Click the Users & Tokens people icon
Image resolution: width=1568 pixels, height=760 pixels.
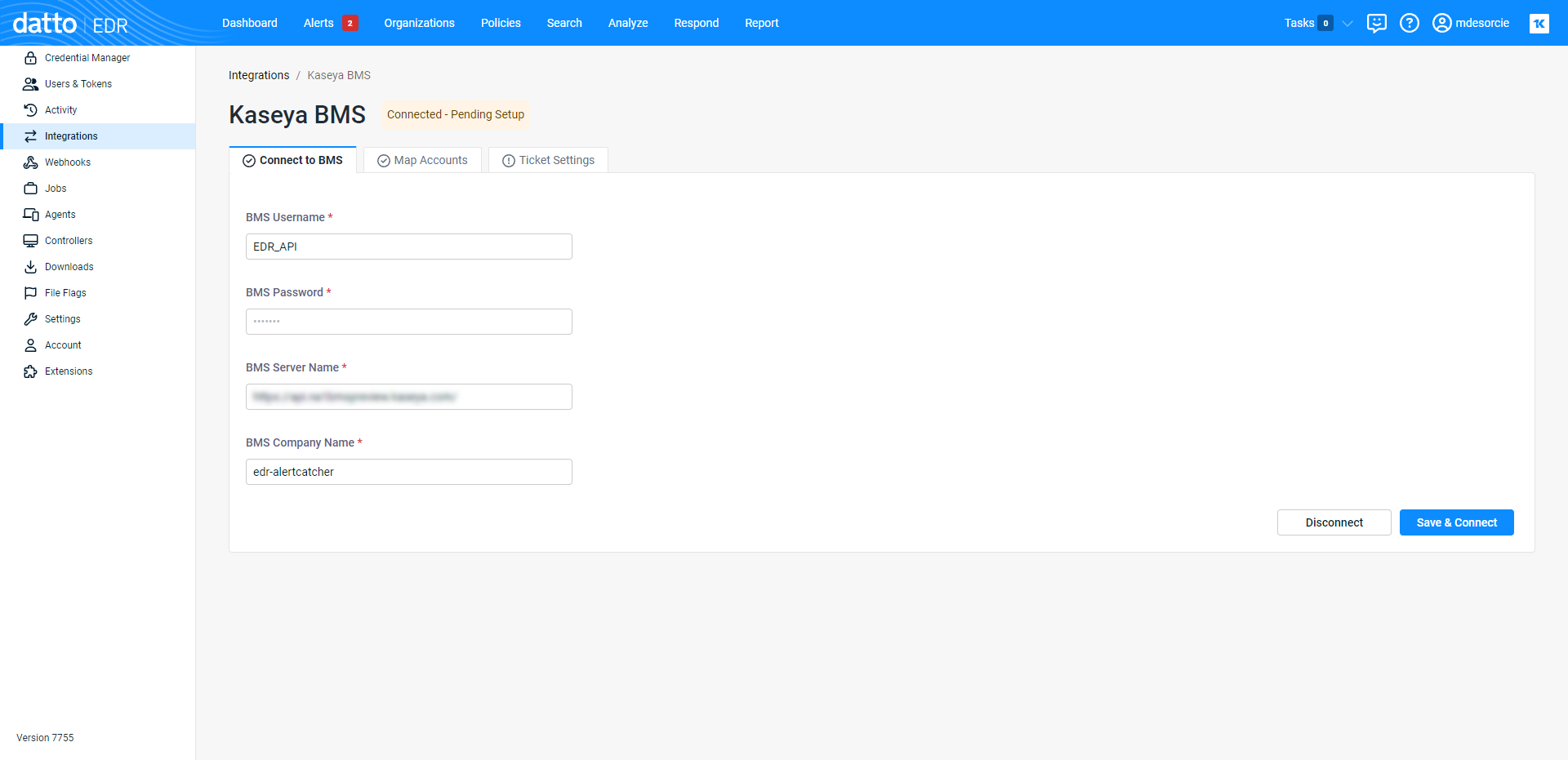[30, 84]
